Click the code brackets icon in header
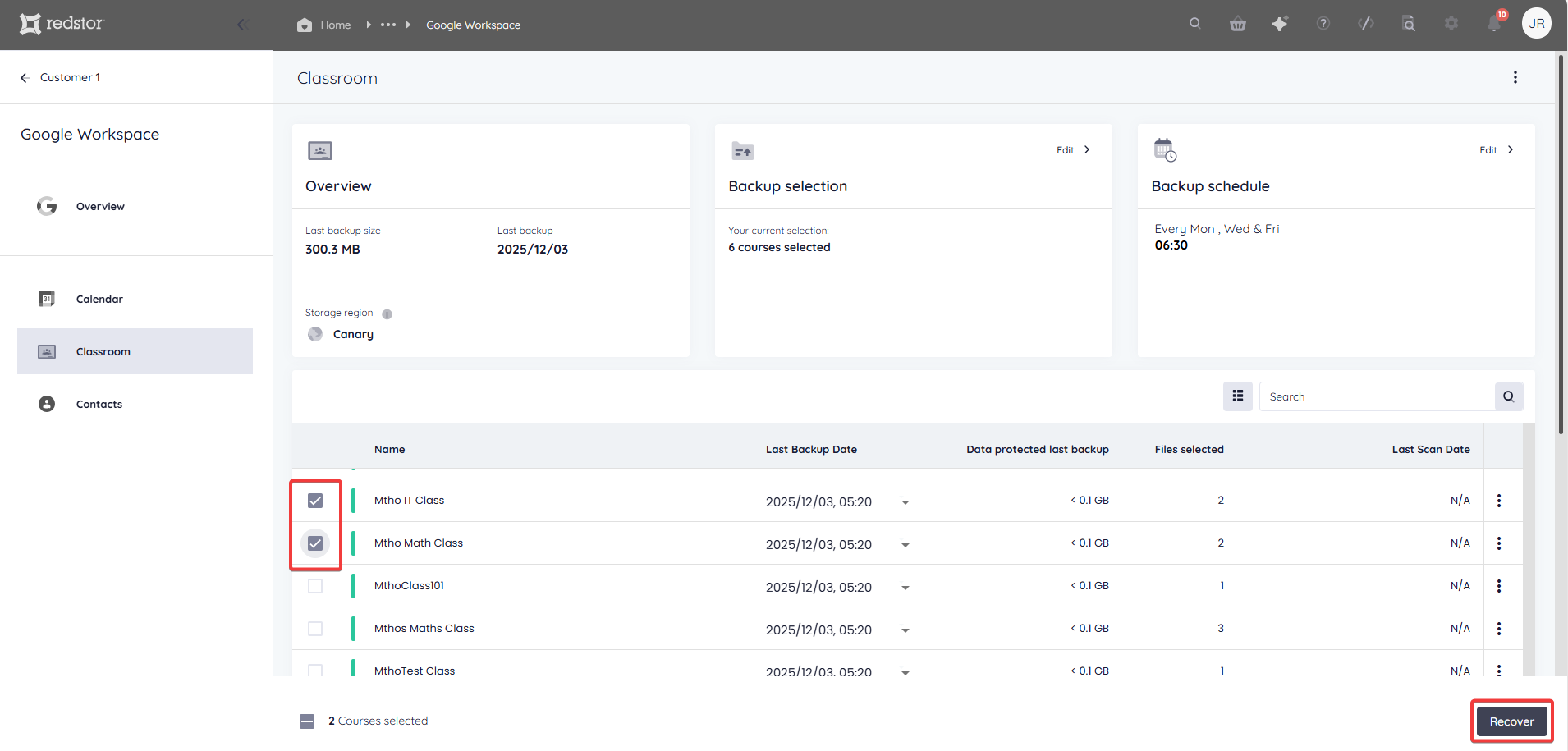 [x=1366, y=24]
